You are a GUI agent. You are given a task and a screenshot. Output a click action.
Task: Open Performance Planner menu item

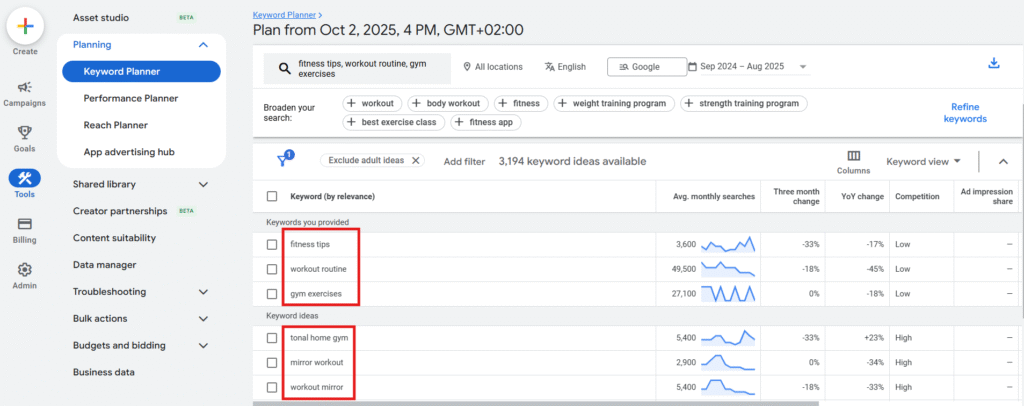pyautogui.click(x=131, y=99)
